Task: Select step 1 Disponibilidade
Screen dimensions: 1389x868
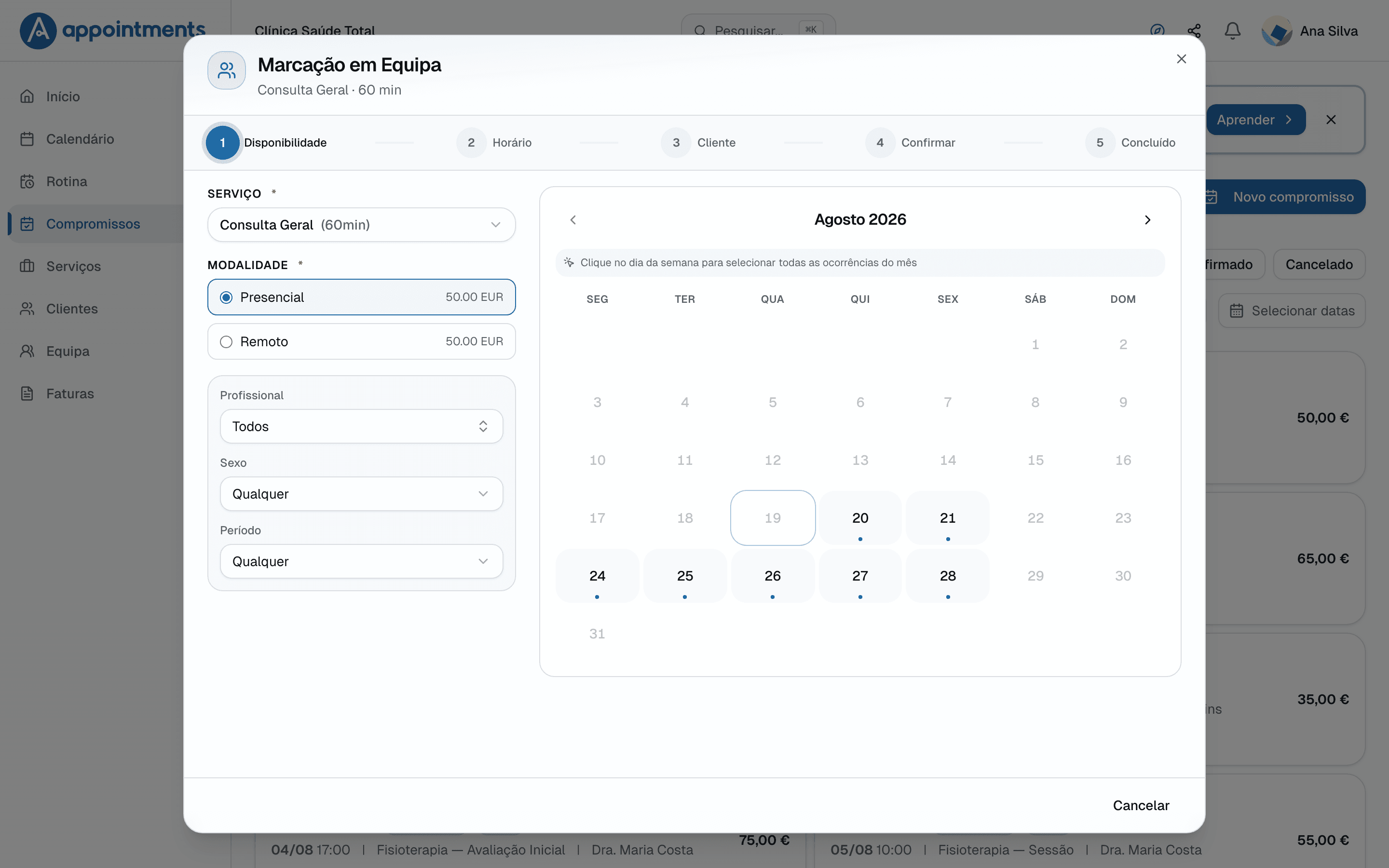Action: [x=266, y=142]
